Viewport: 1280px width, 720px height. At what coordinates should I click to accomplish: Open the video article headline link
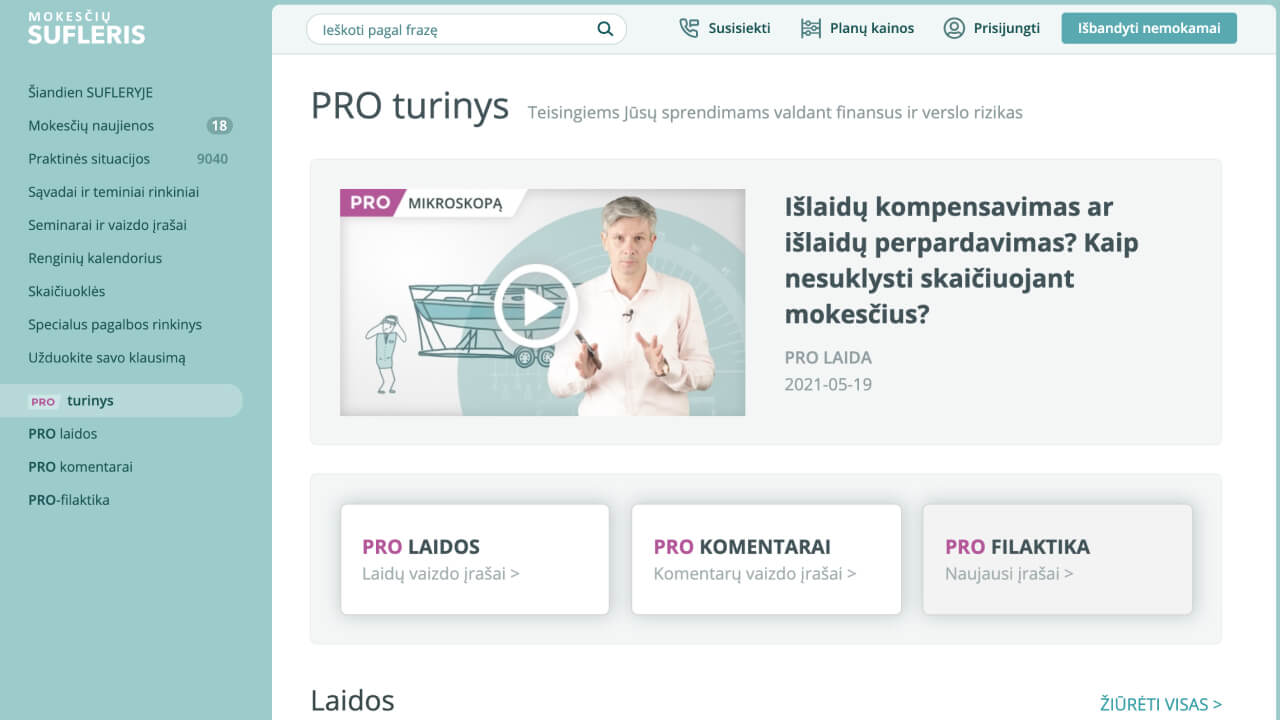961,261
